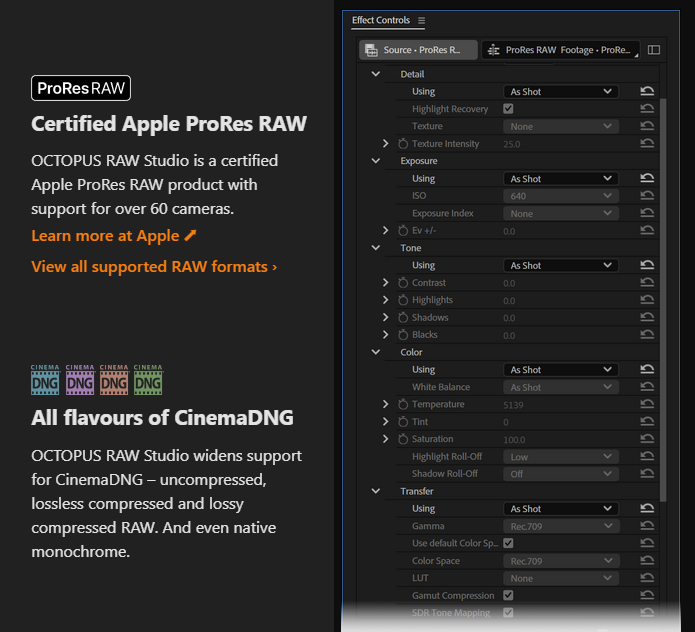695x632 pixels.
Task: Collapse the Tone section
Action: click(x=375, y=248)
